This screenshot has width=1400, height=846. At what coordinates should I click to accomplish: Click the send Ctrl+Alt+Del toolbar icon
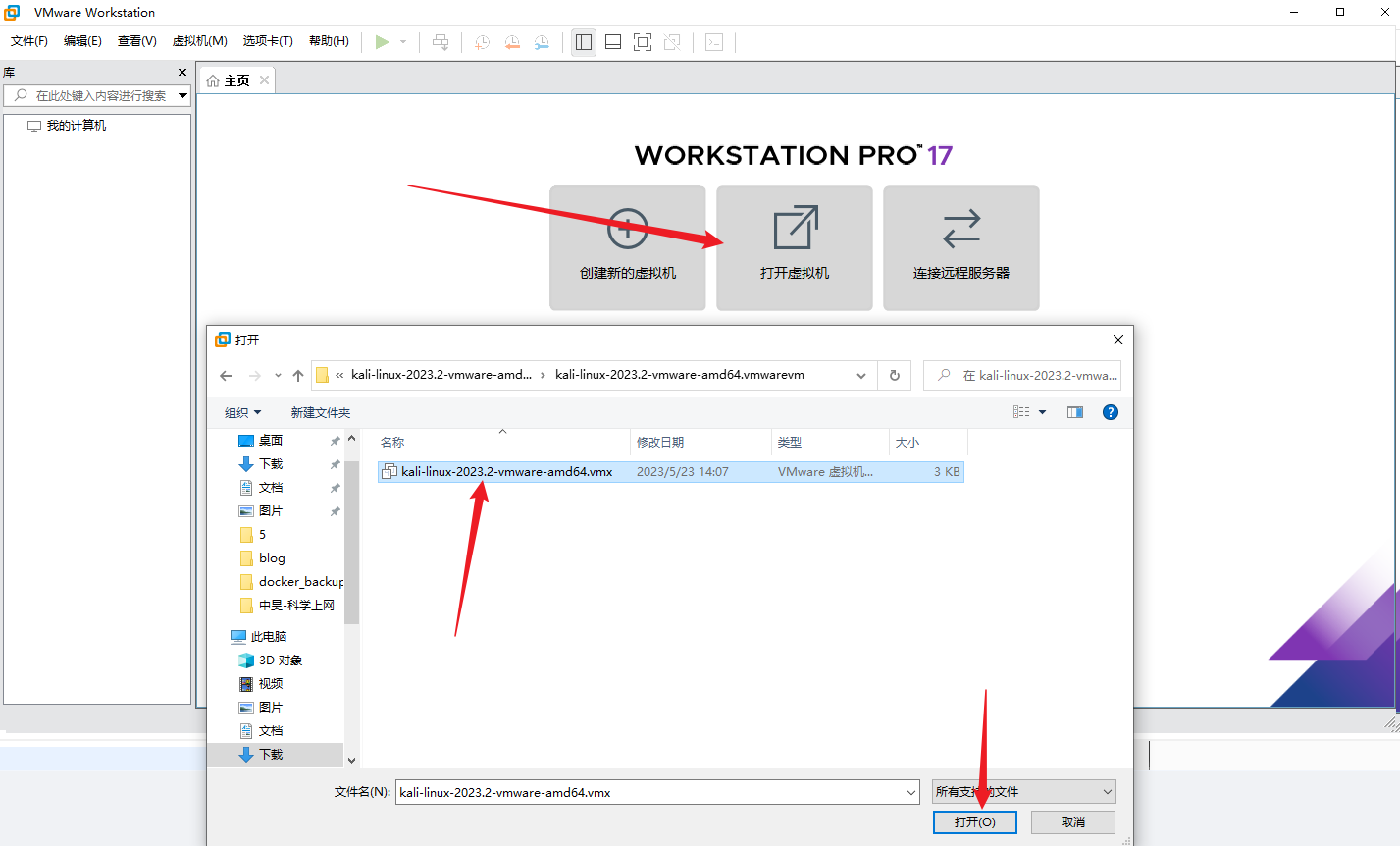point(441,42)
